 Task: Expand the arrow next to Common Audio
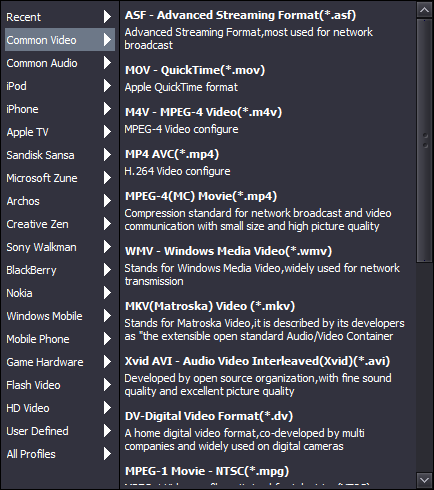107,63
